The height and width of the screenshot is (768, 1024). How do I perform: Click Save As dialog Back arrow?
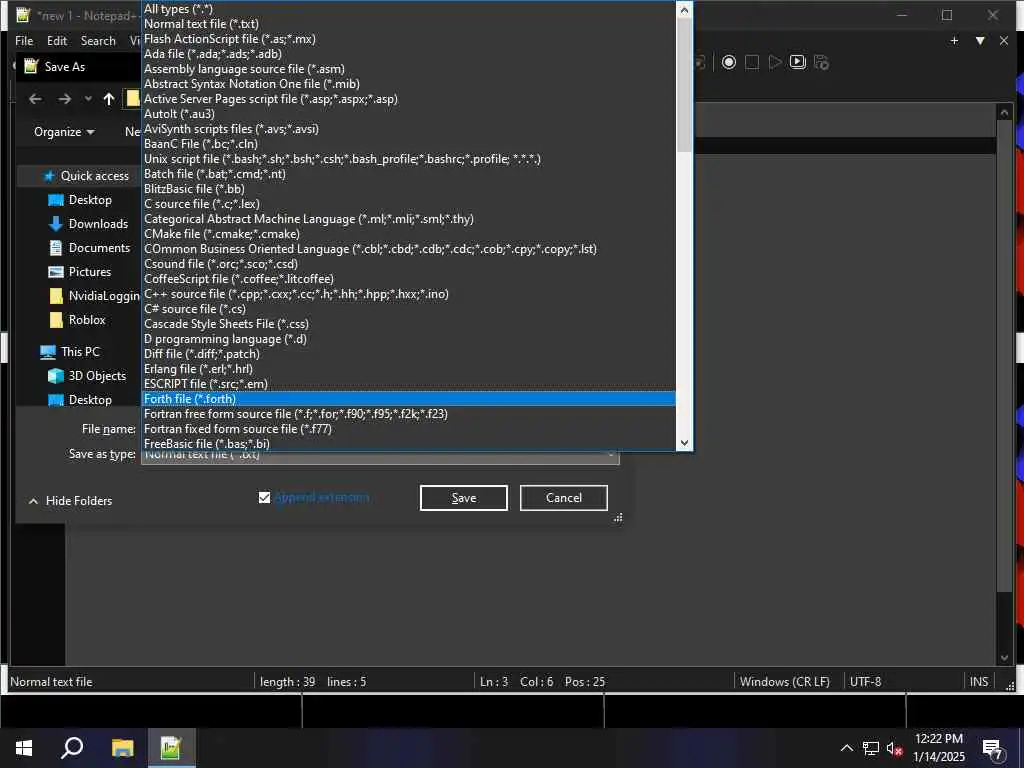point(35,99)
